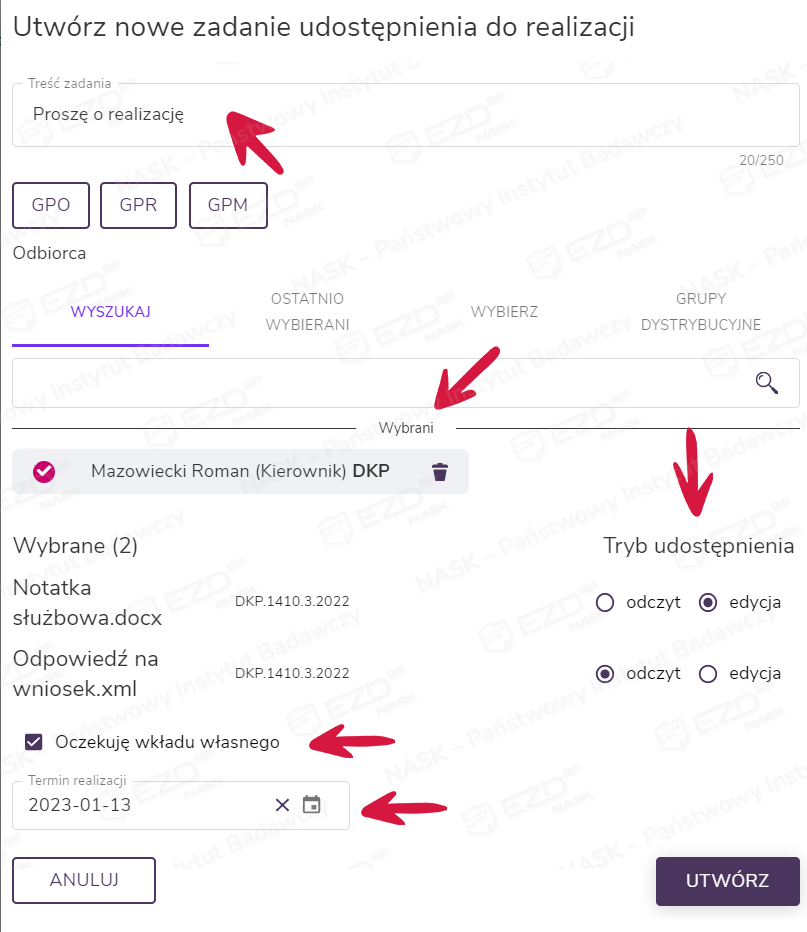
Task: Select 'edycja' for Odpowiedź na wniosek.xml
Action: click(x=708, y=673)
